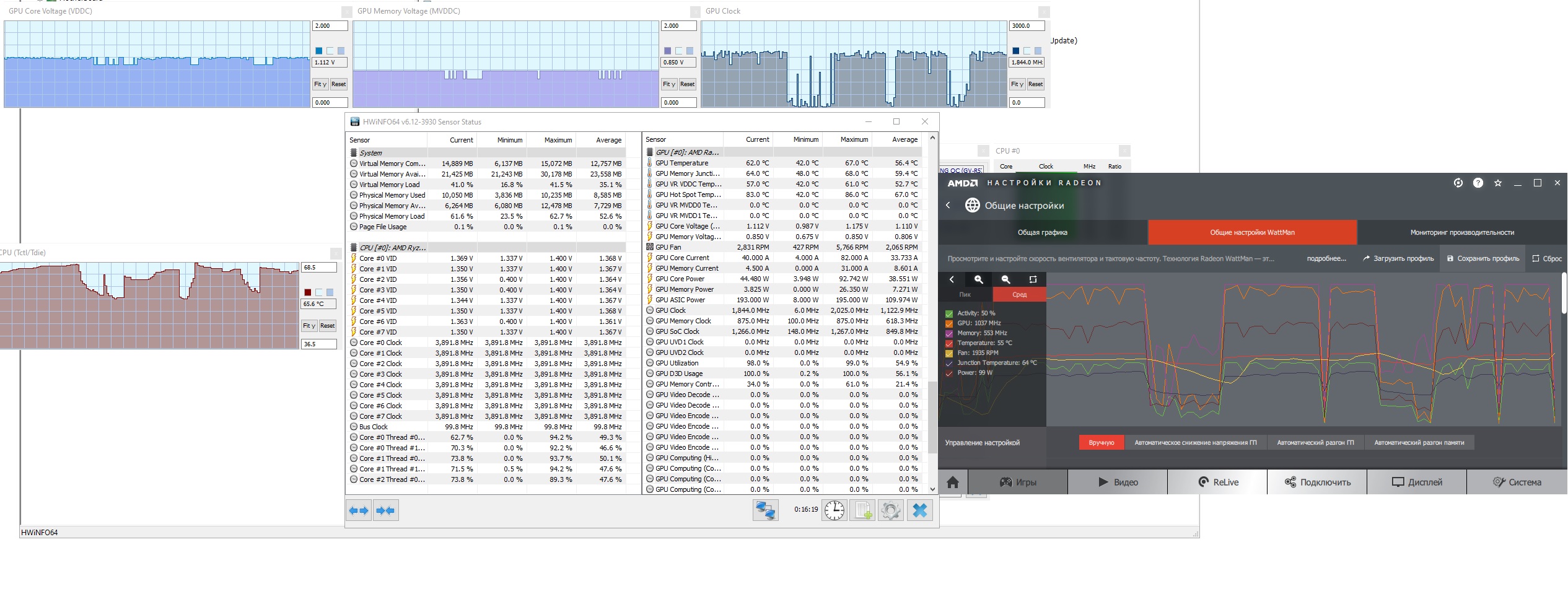Select Автоматическое снижение напряжения ГП mode
1568x599 pixels.
1196,442
